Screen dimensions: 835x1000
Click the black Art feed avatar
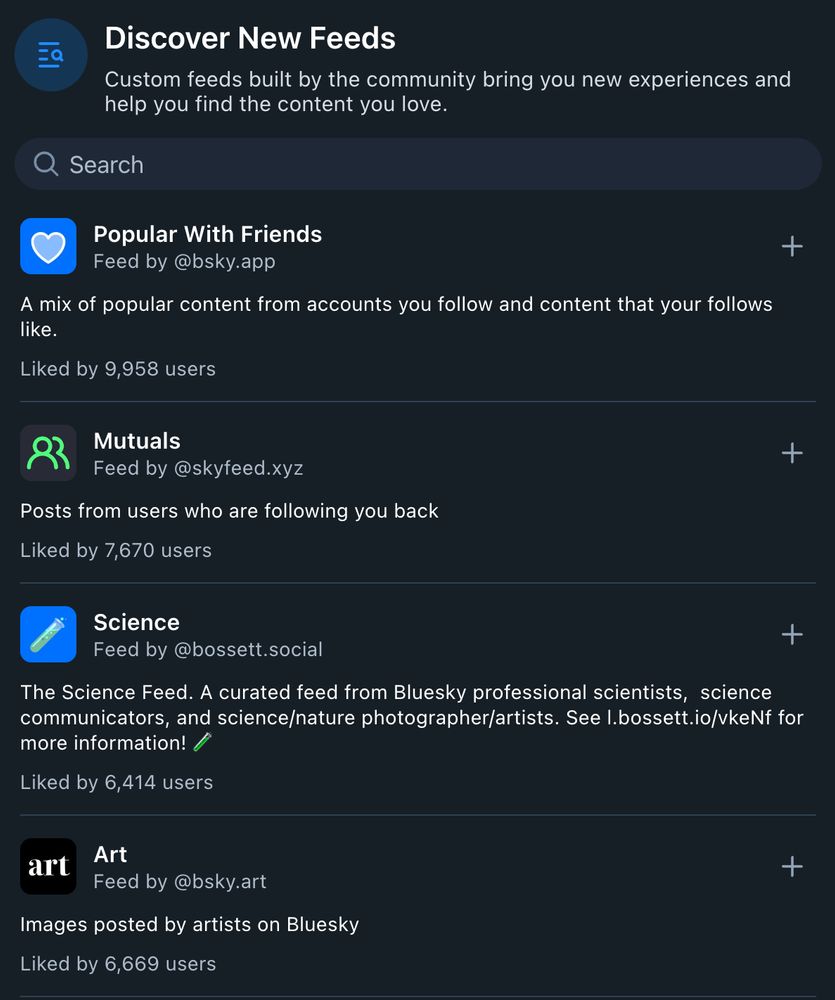[48, 866]
